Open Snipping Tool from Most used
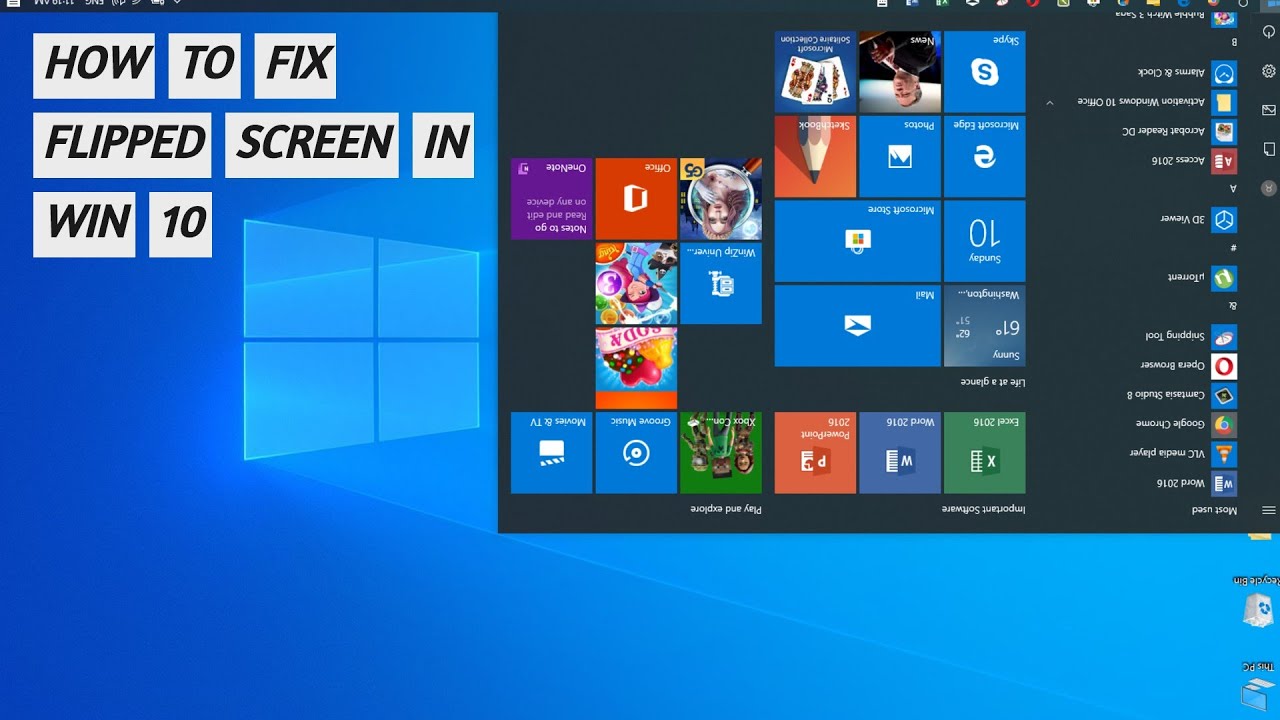The height and width of the screenshot is (720, 1280). (1192, 336)
